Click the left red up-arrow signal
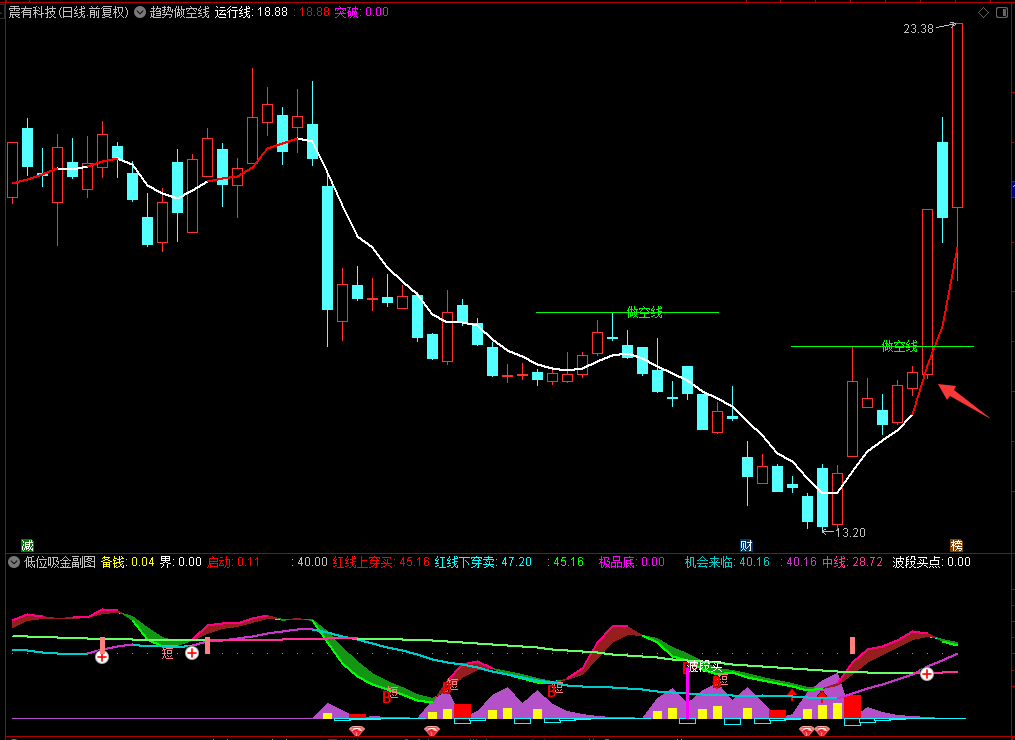 click(792, 695)
